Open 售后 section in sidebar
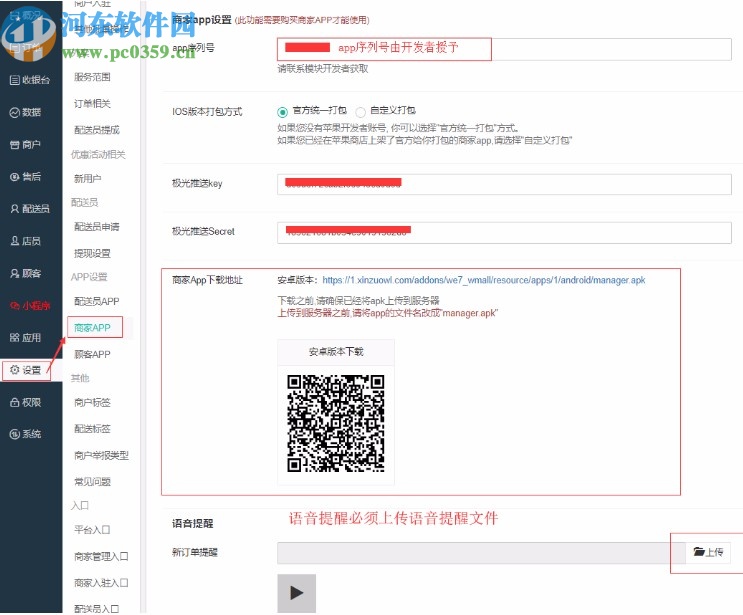This screenshot has height=615, width=743. 26,177
